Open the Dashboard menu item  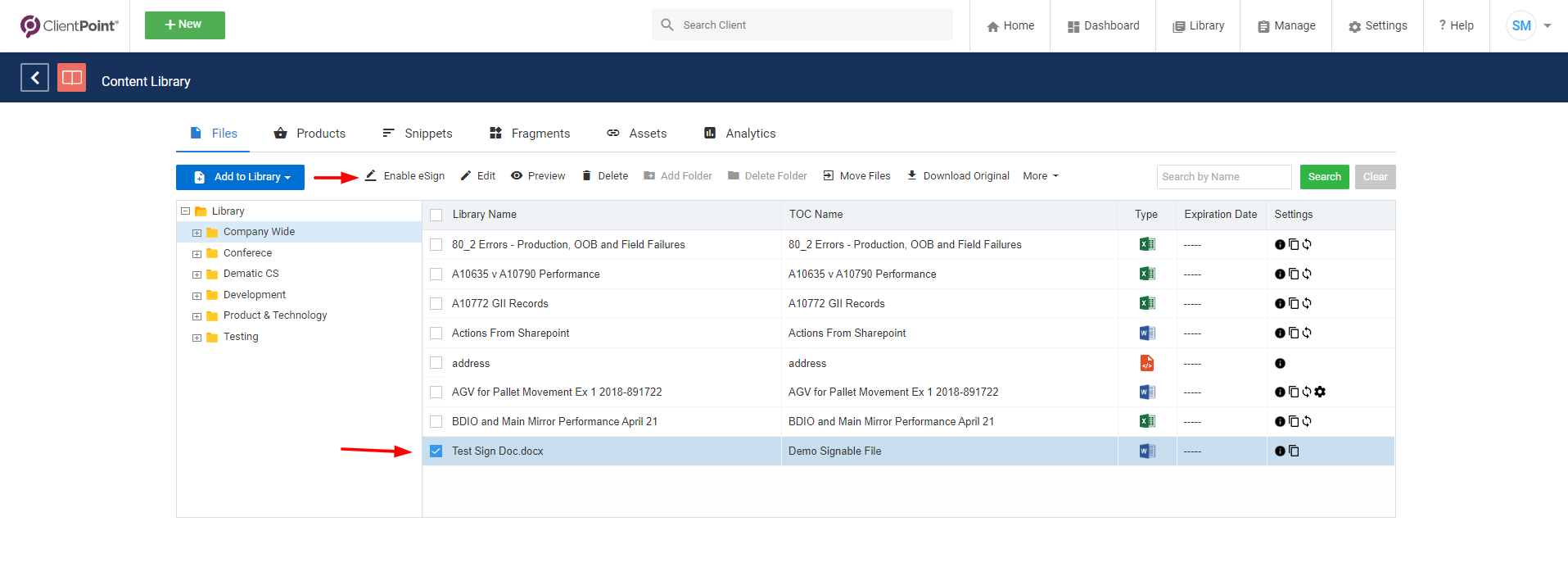(1103, 25)
